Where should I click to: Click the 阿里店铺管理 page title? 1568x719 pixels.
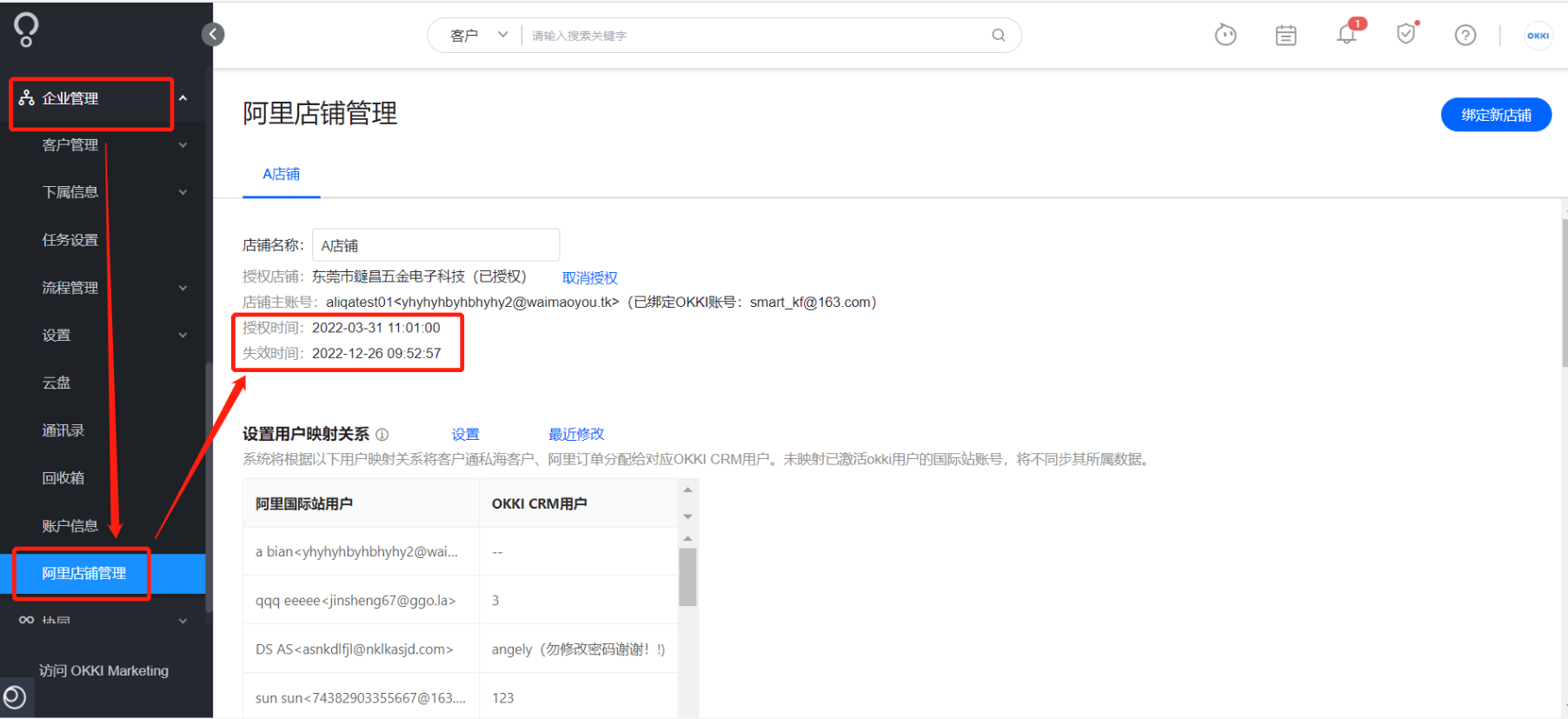(x=320, y=113)
